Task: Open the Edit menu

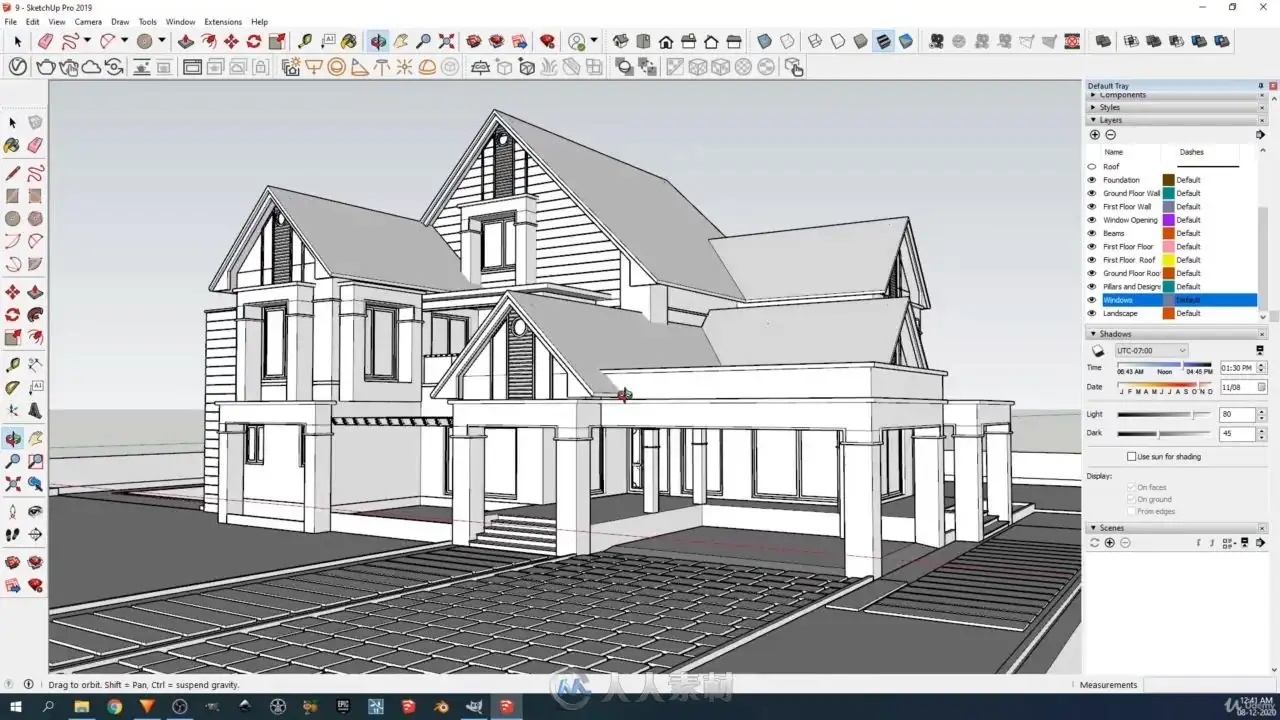Action: 33,21
